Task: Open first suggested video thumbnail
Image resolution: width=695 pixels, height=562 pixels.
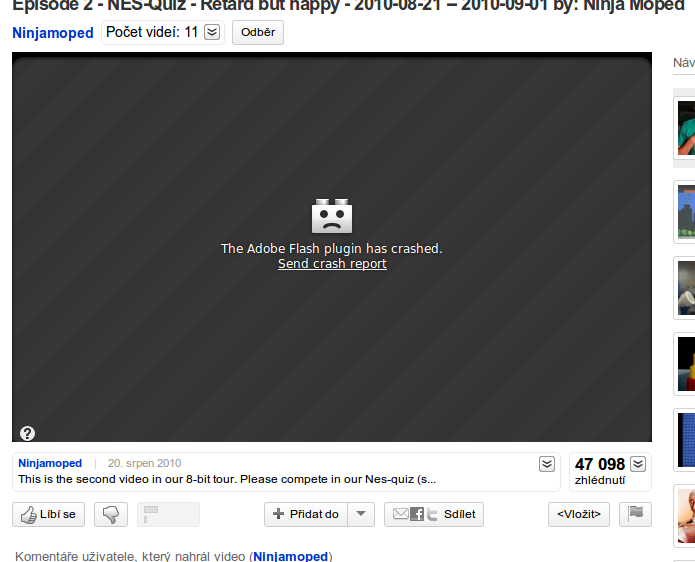Action: pos(686,128)
